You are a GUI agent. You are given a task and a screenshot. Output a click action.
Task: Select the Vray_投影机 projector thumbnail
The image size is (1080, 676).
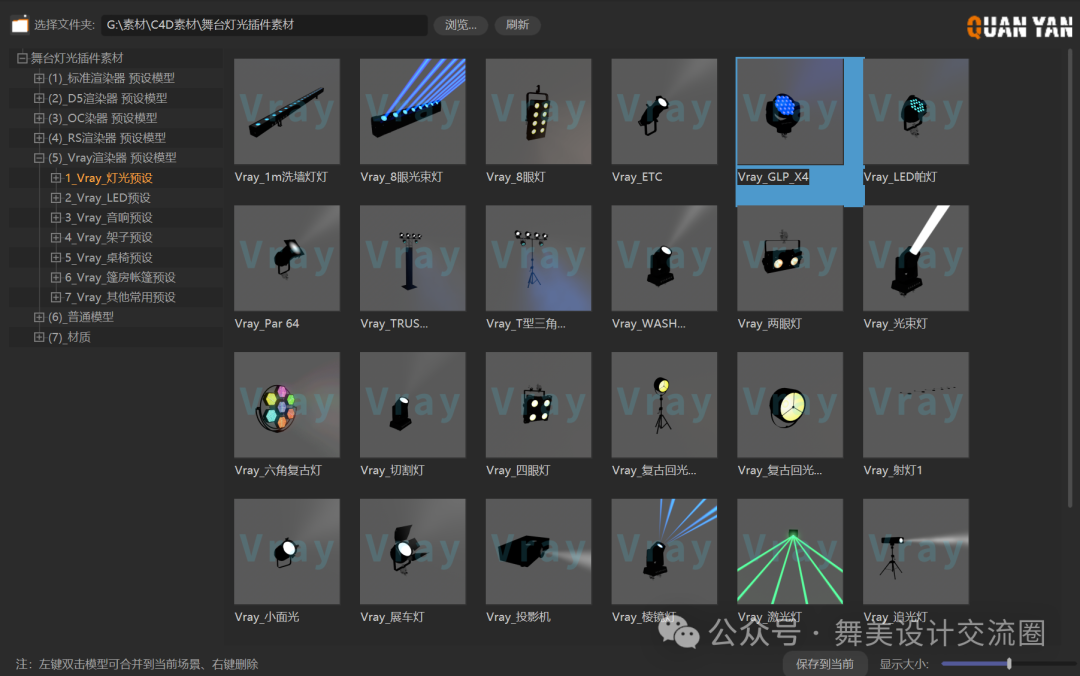pos(538,551)
